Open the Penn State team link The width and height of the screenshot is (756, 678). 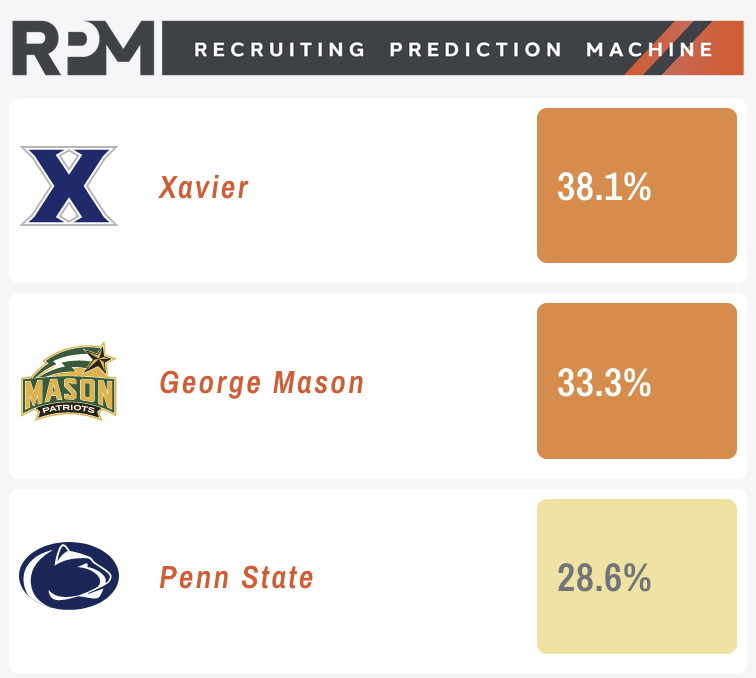[236, 577]
